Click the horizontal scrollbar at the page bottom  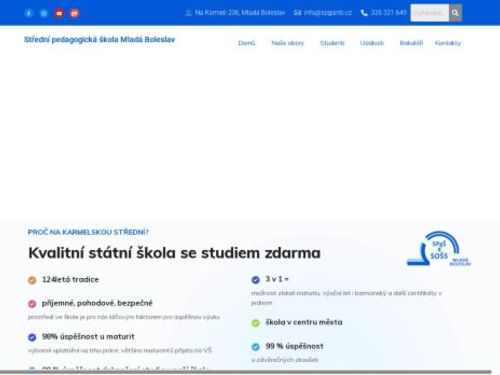point(246,372)
